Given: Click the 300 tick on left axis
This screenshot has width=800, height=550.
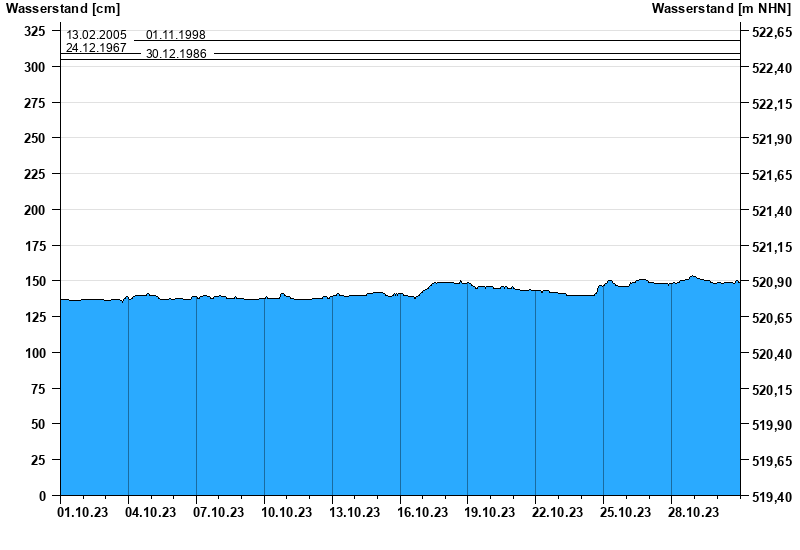Looking at the screenshot, I should pos(35,67).
